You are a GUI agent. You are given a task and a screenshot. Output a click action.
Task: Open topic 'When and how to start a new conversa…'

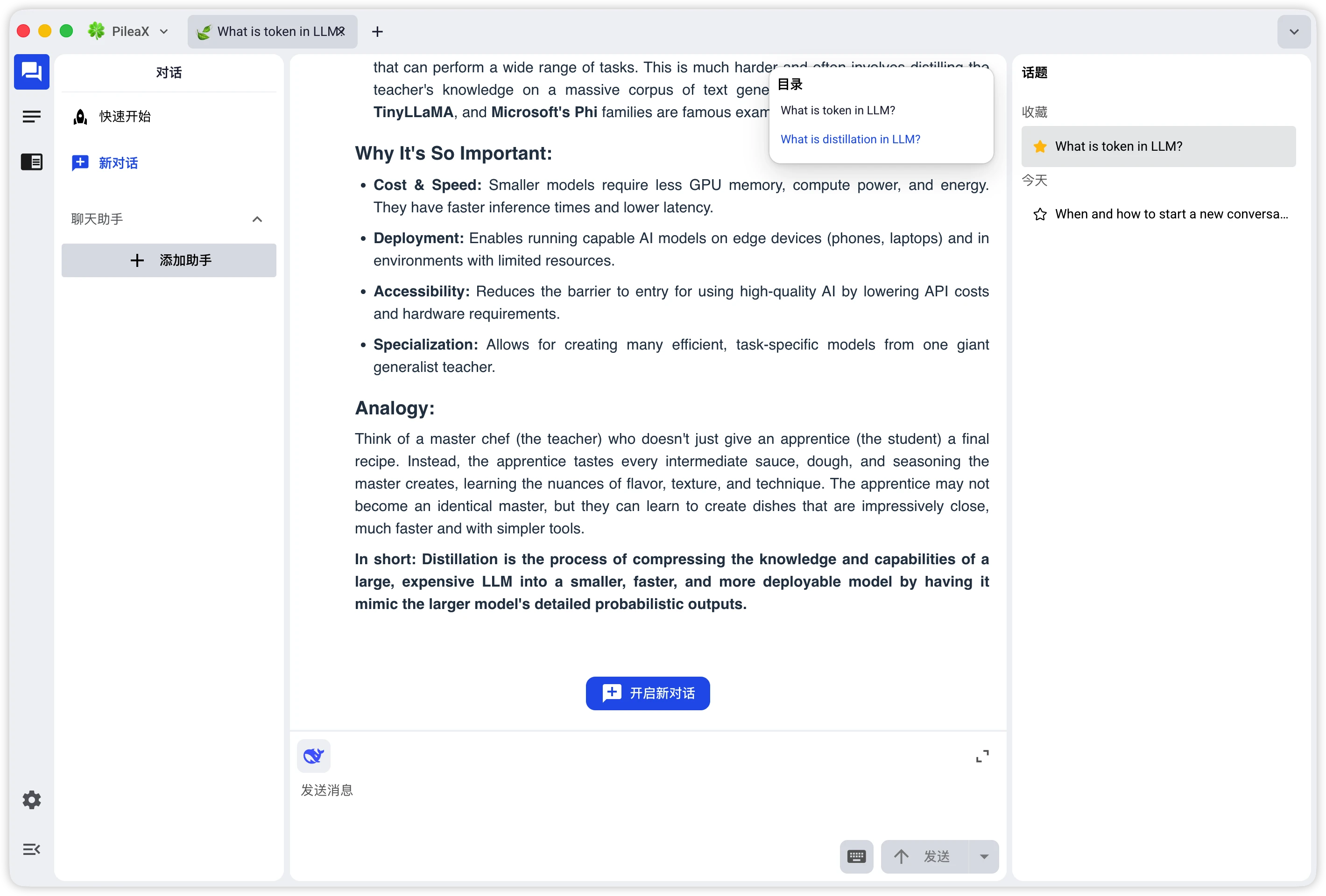pyautogui.click(x=1158, y=215)
